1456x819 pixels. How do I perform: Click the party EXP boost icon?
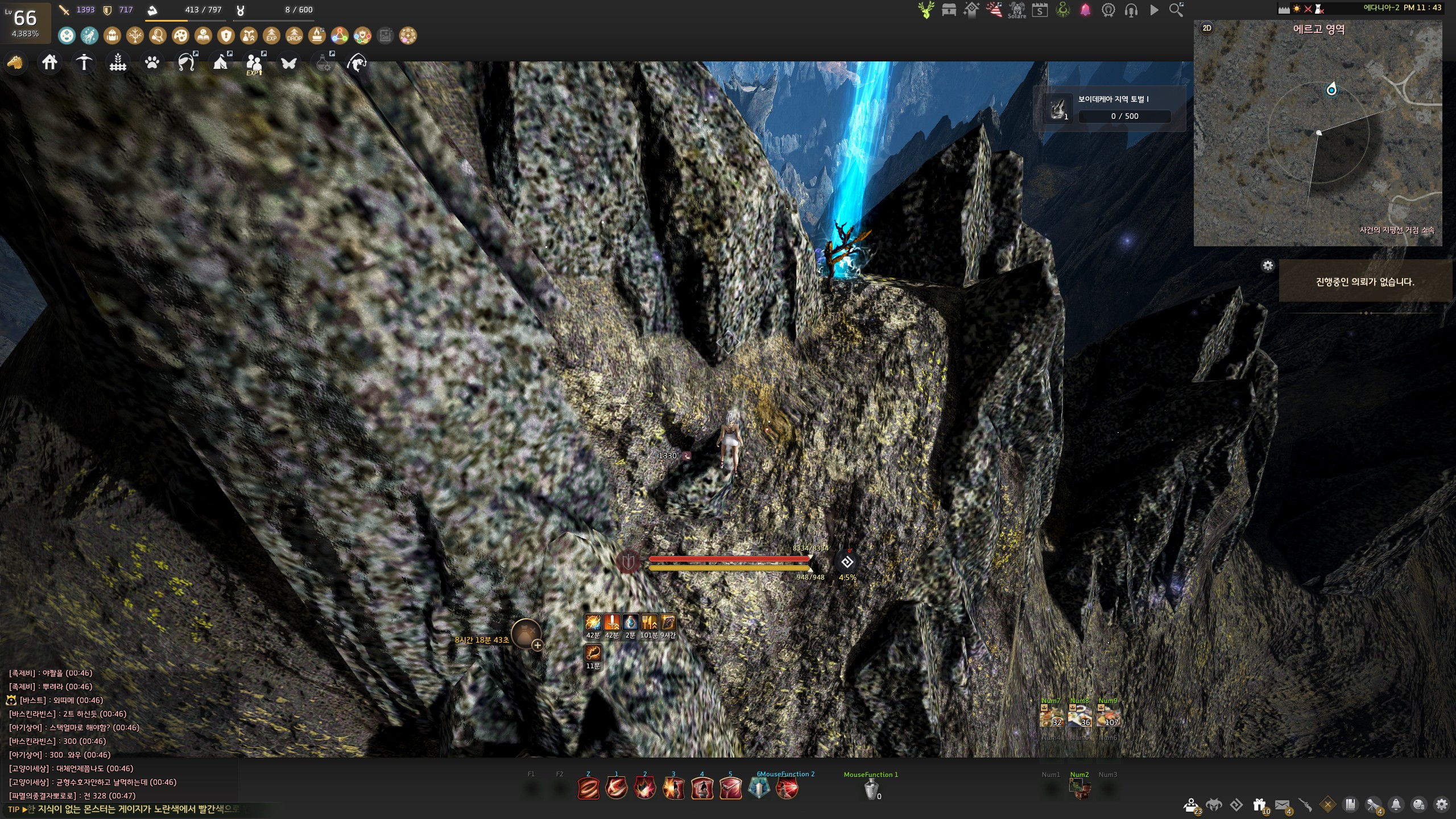[254, 63]
